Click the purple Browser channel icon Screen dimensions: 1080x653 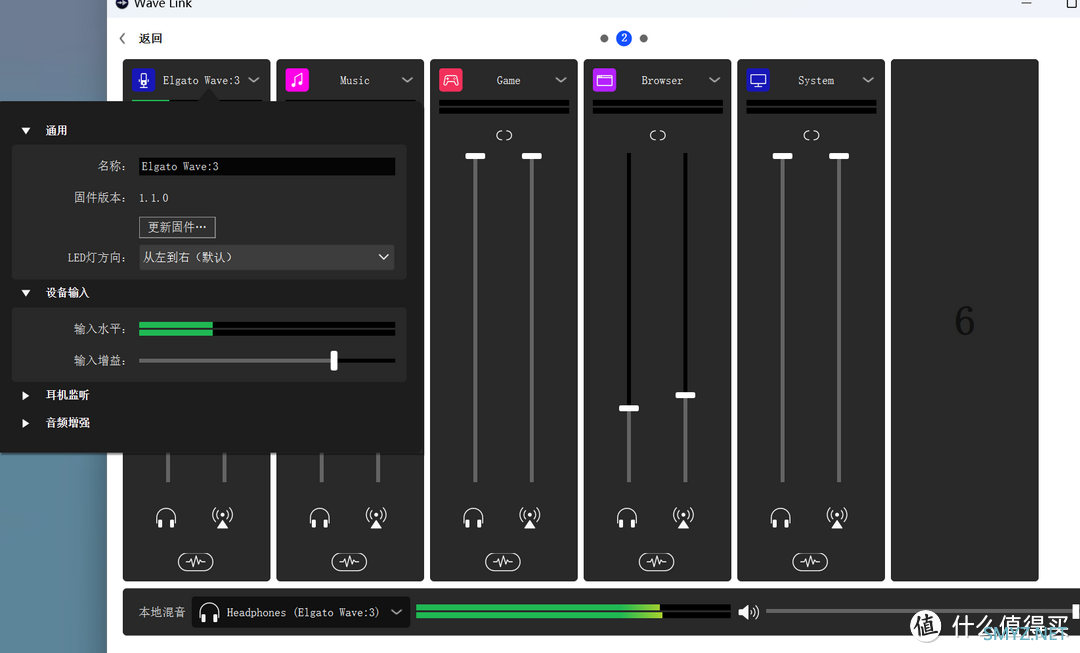[x=604, y=81]
